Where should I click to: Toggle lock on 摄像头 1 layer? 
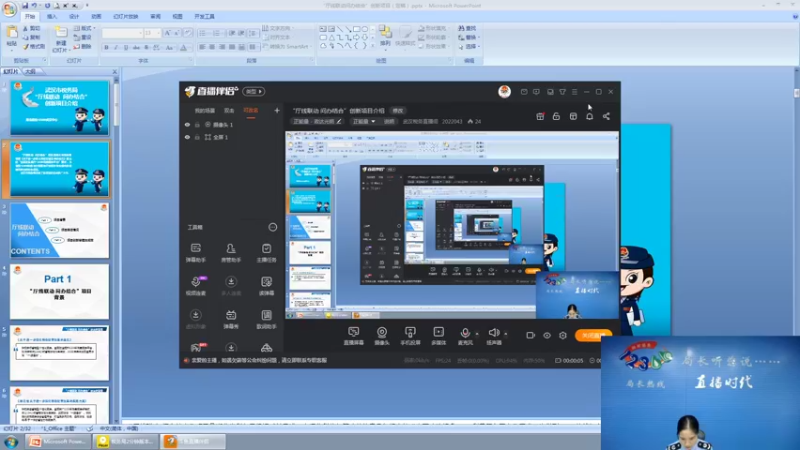pos(197,124)
